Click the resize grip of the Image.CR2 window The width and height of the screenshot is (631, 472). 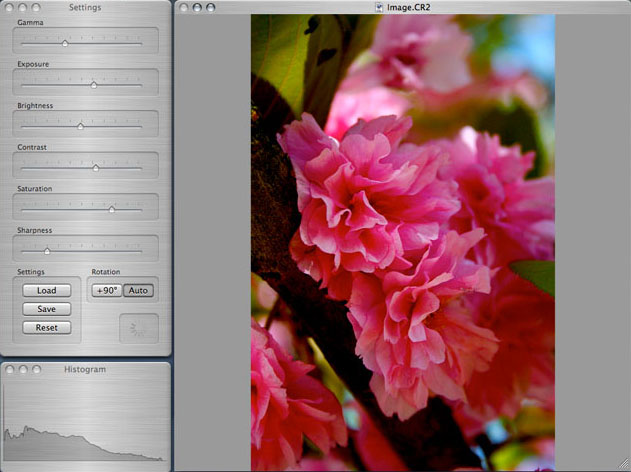(625, 466)
